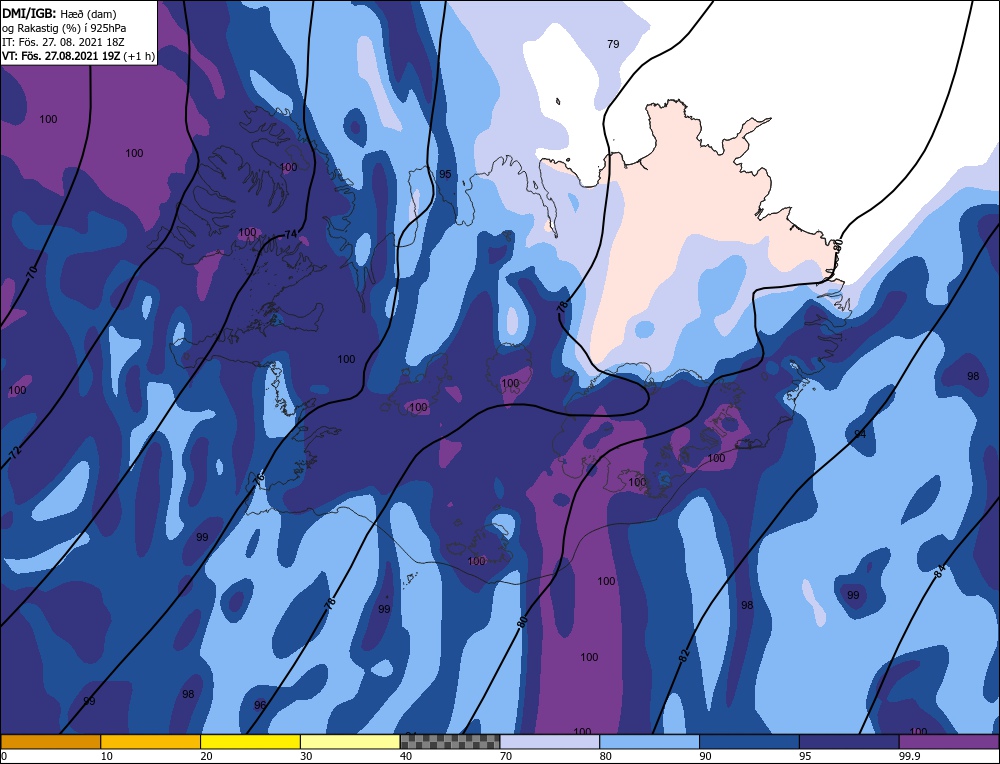This screenshot has width=1000, height=764.
Task: Select the gray checkered 40–70 legend swatch
Action: point(450,742)
